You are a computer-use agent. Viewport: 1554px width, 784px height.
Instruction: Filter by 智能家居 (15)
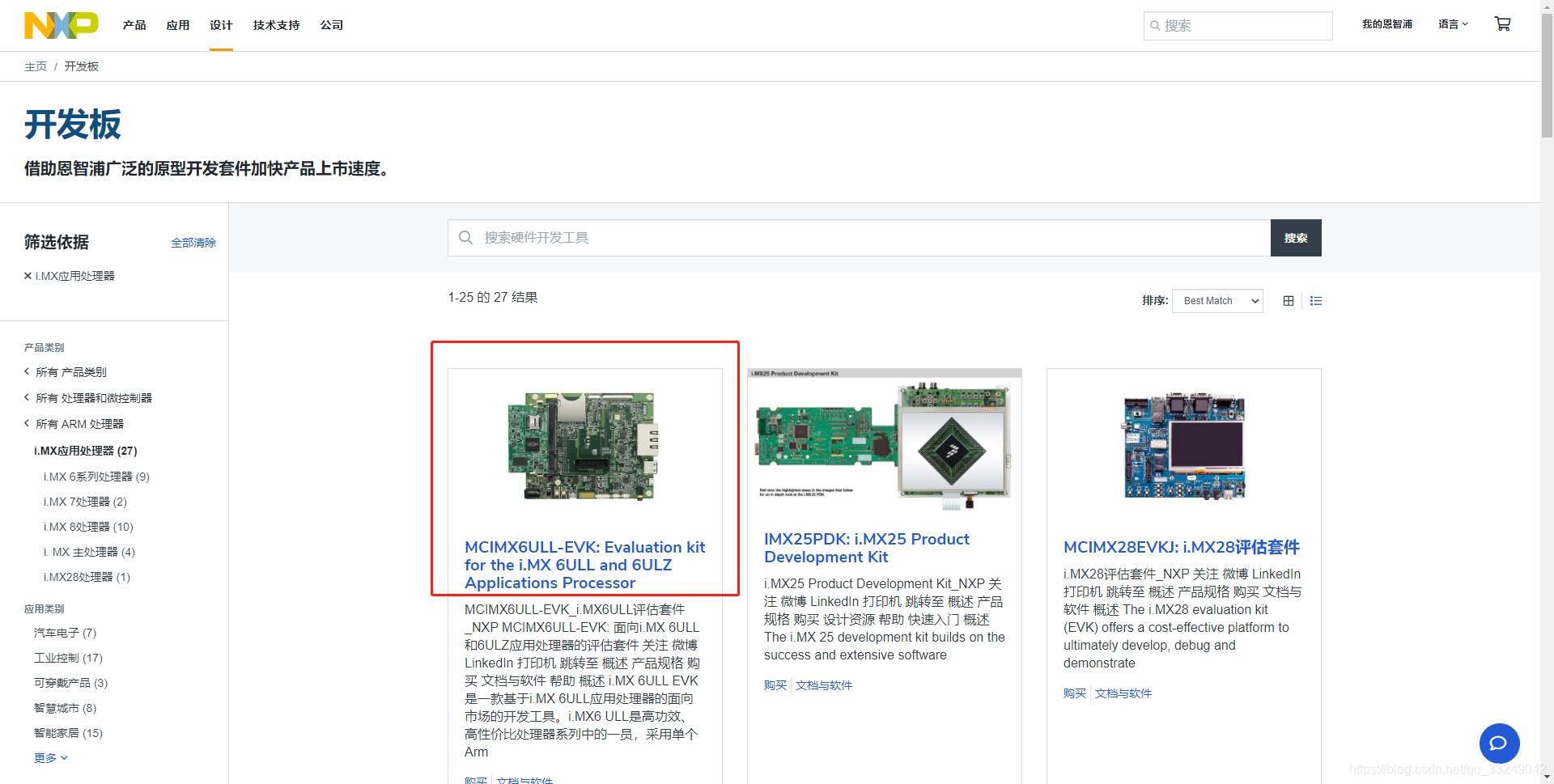coord(68,733)
